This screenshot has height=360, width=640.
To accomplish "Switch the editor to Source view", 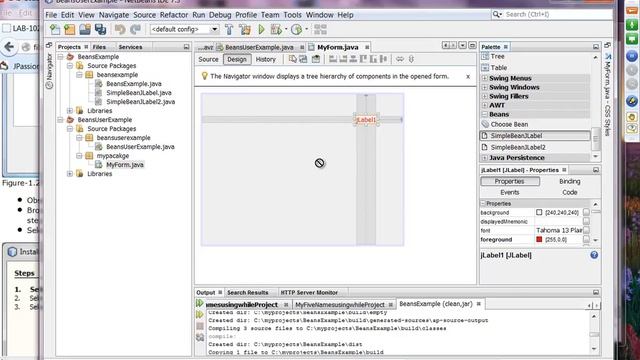I will (x=208, y=59).
